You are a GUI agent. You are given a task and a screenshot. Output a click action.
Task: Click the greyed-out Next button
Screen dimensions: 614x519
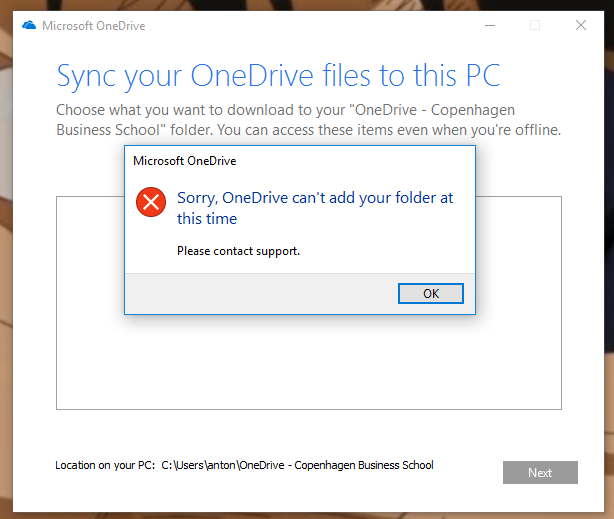coord(540,472)
